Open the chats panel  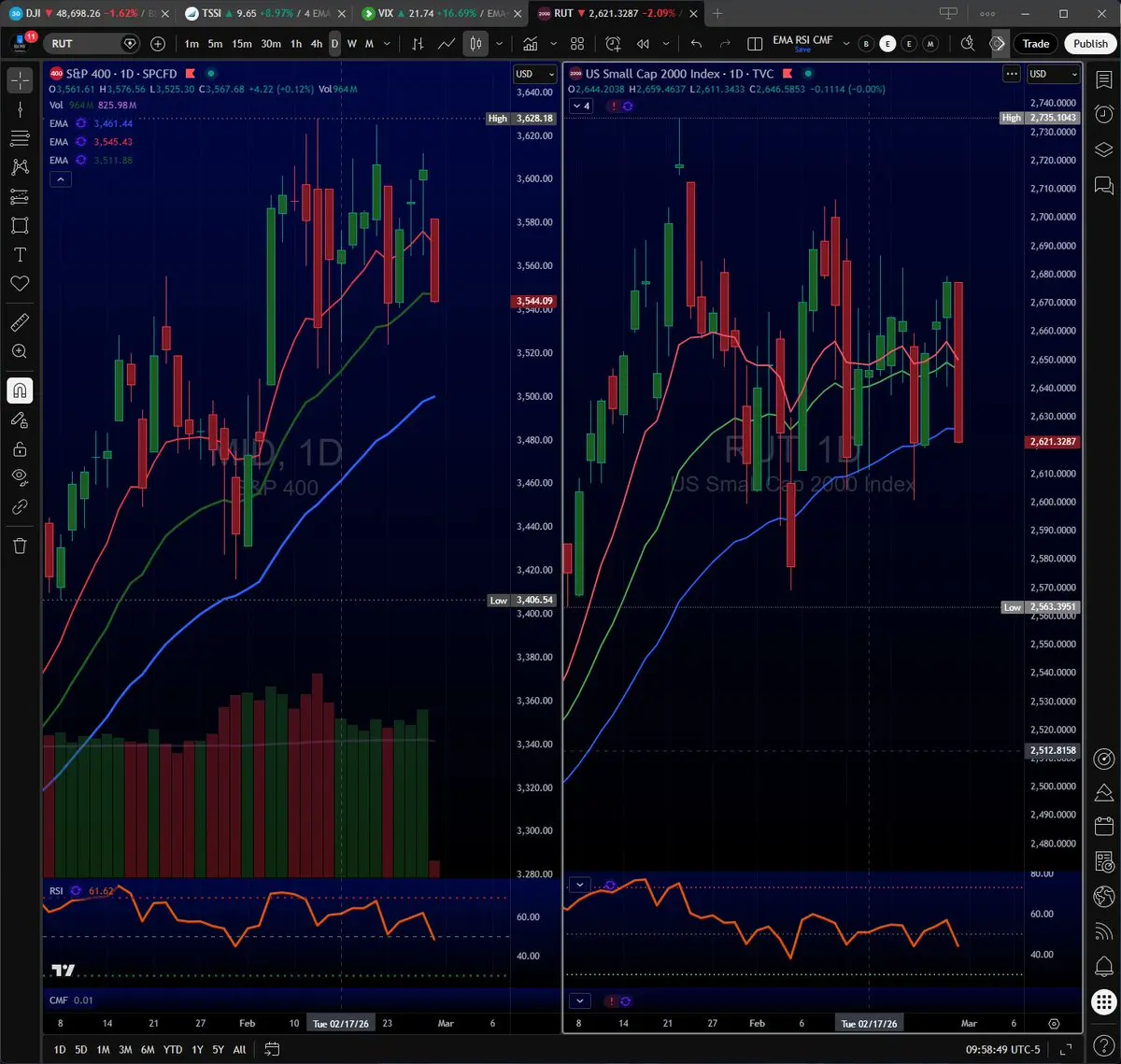pyautogui.click(x=1103, y=184)
